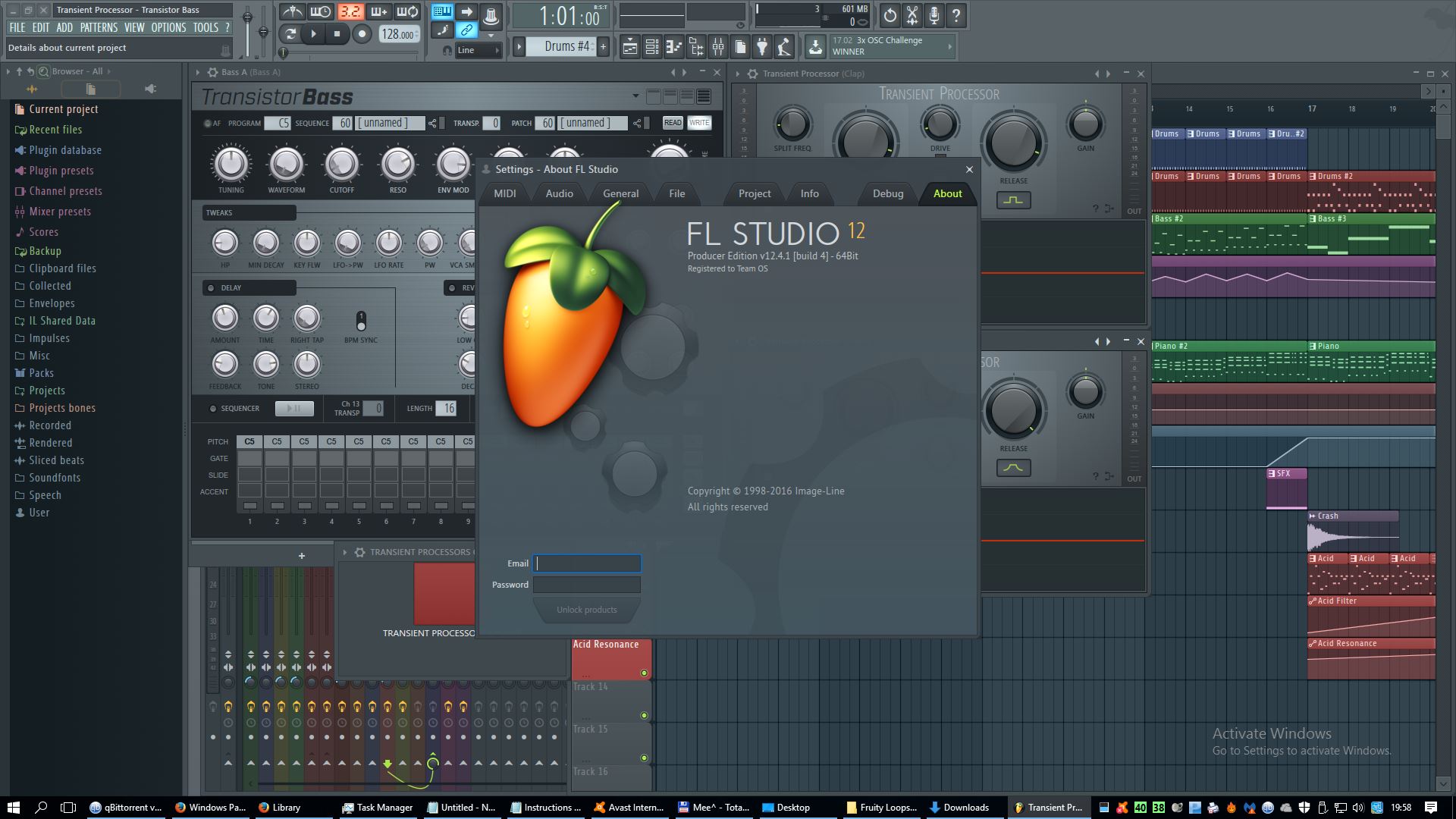
Task: Open the Mixer view button
Action: coord(717,48)
